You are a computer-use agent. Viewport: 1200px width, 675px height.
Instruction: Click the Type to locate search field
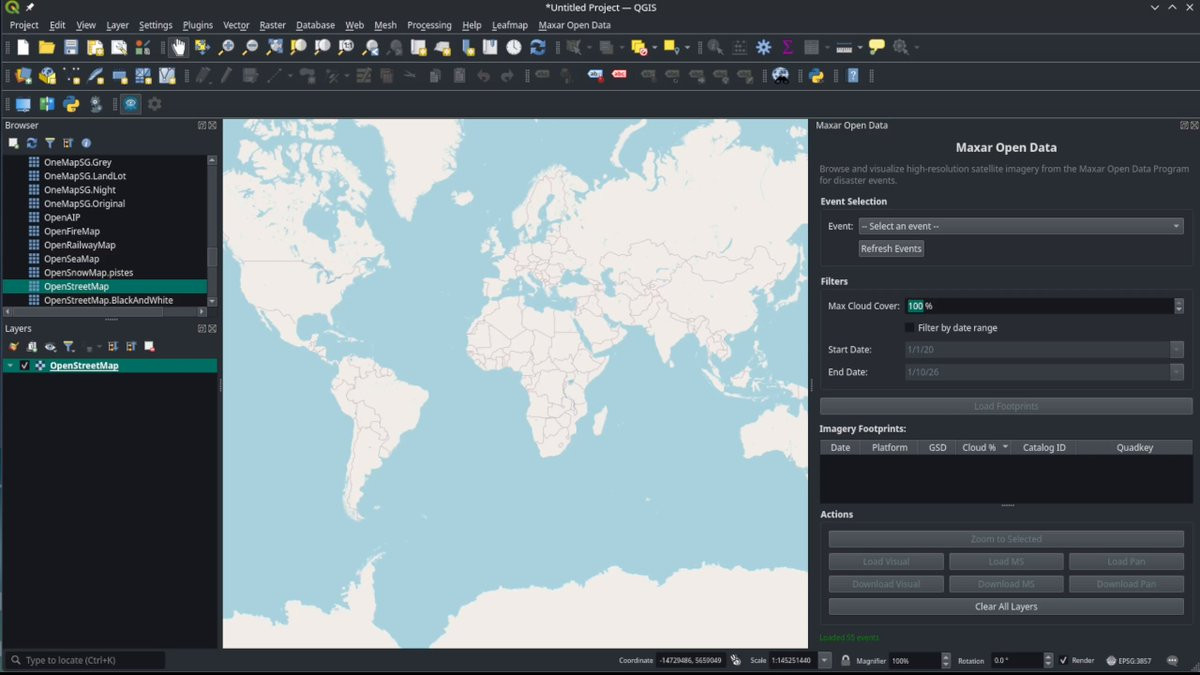[x=85, y=660]
